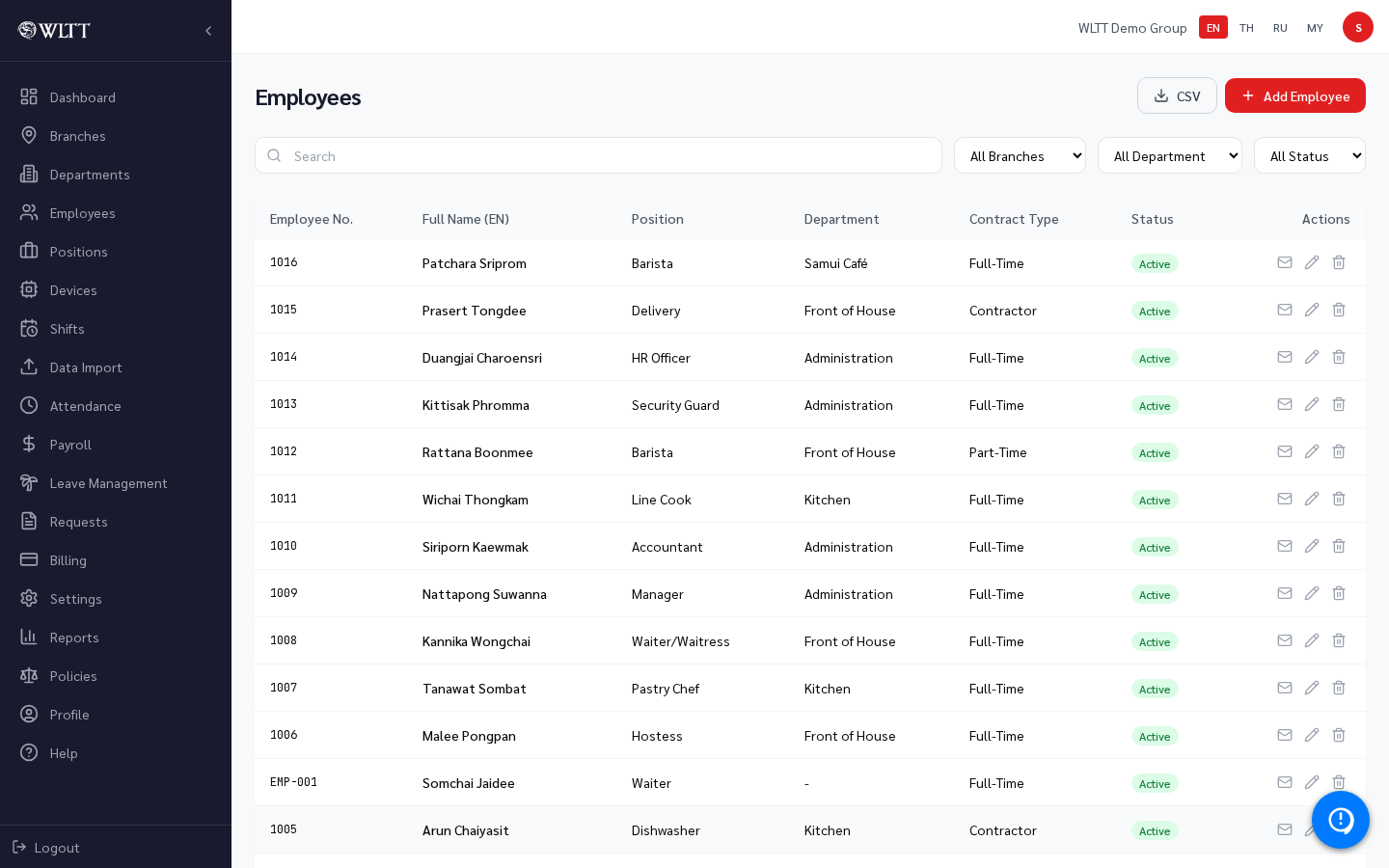Send email invite to Patchara Sriprom
Viewport: 1389px width, 868px height.
[x=1285, y=262]
